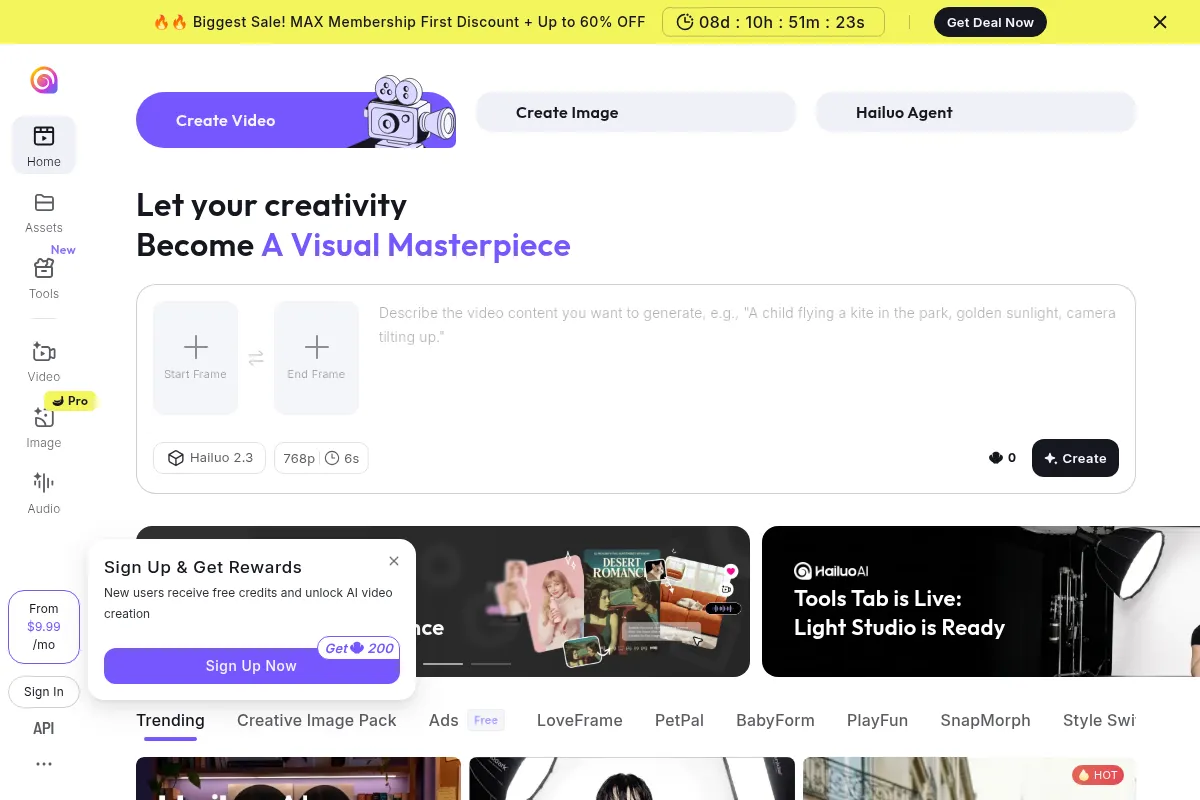Go to the Video sidebar section
Screen dimensions: 1200x800
coord(44,362)
